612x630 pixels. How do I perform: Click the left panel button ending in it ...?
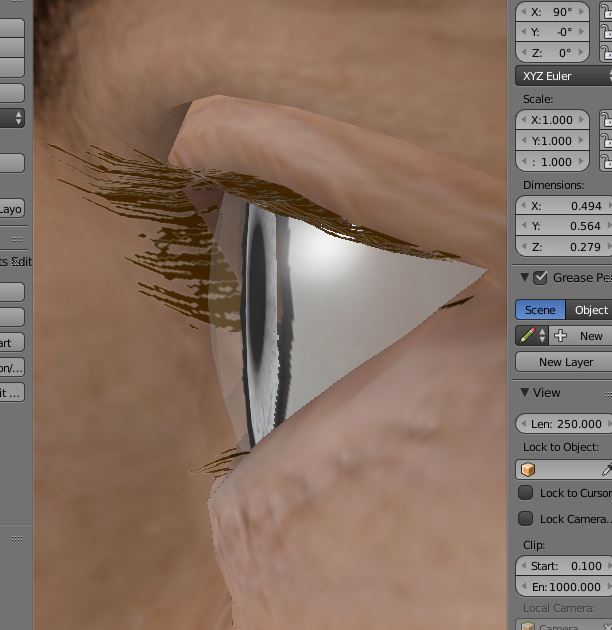12,392
